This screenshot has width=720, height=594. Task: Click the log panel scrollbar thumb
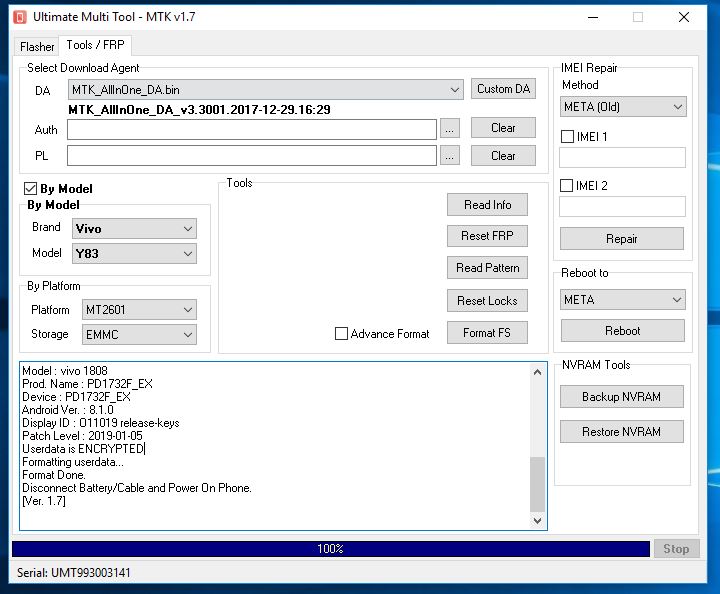537,484
